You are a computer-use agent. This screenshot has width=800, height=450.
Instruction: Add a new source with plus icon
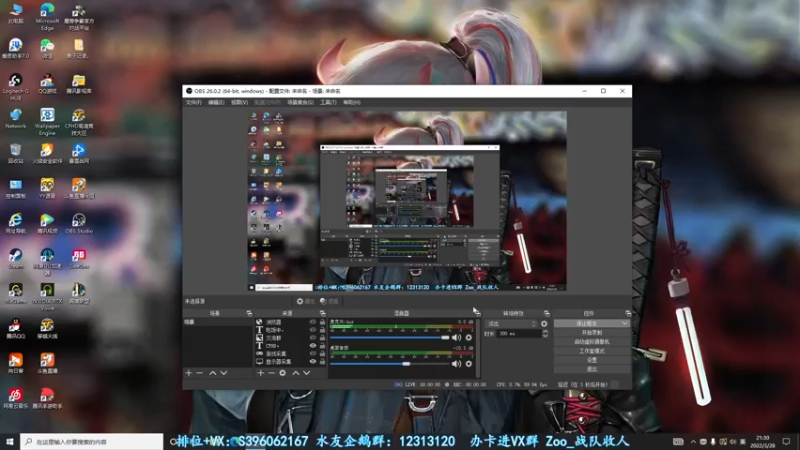pos(261,373)
